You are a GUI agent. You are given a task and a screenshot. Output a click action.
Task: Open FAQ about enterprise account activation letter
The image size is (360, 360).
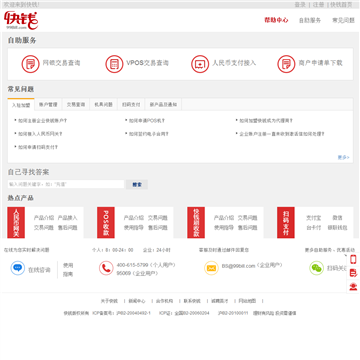282,134
